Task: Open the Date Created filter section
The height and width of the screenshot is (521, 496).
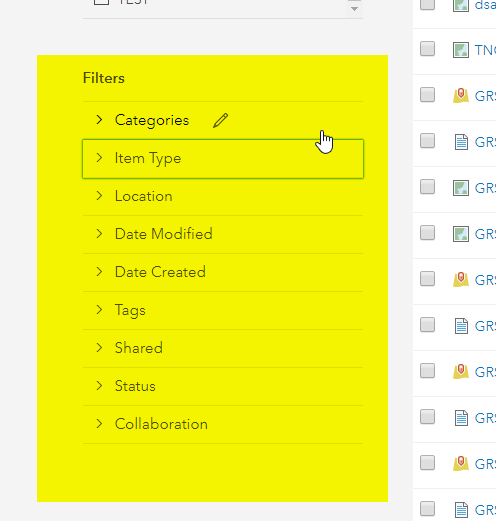Action: [x=223, y=272]
